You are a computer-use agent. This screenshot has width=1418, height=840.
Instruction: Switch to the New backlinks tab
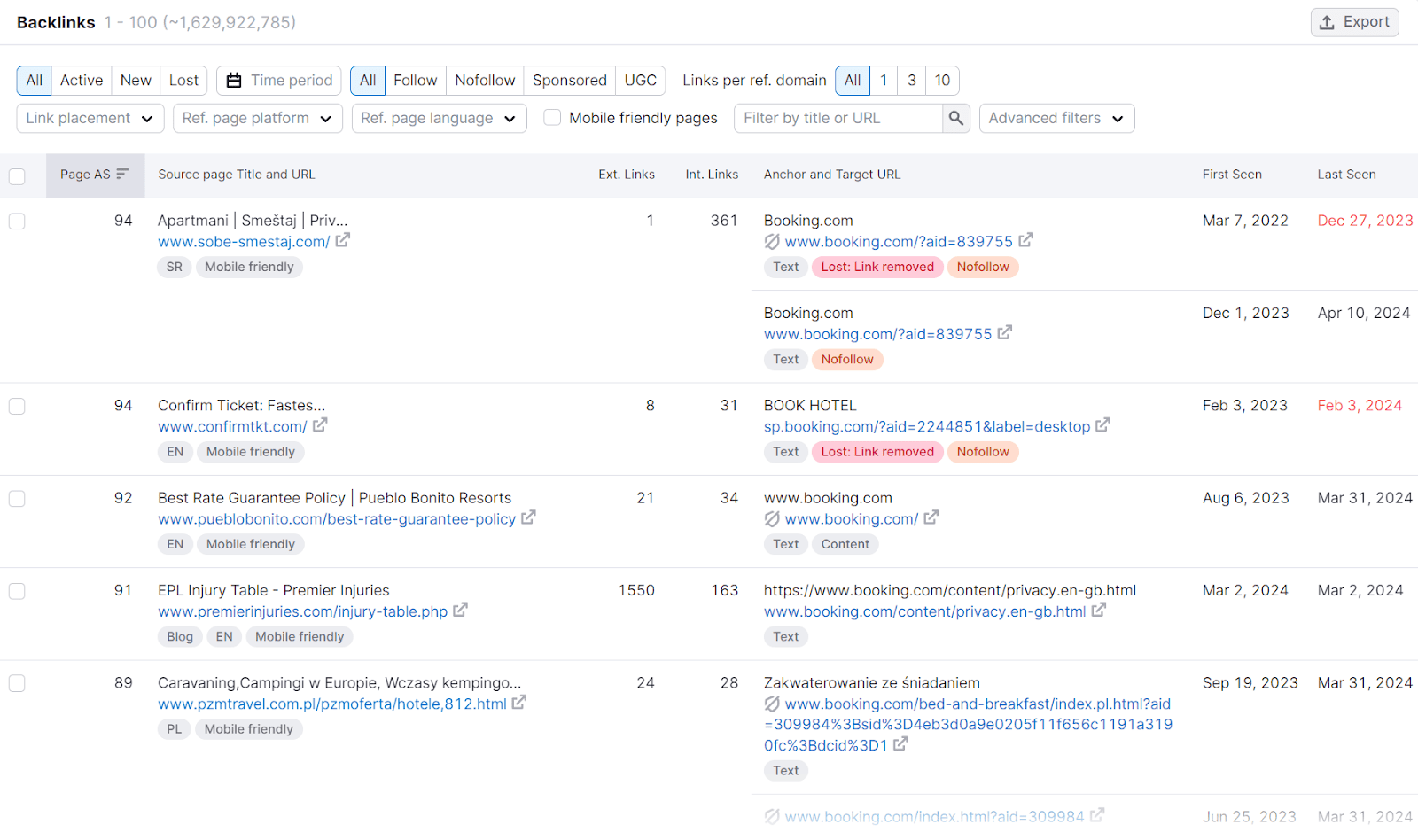(x=136, y=81)
